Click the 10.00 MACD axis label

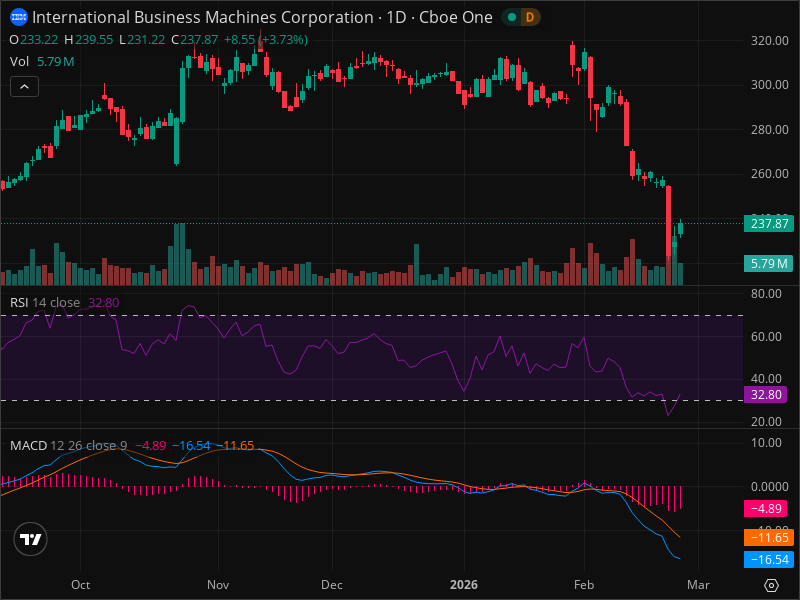click(x=766, y=442)
